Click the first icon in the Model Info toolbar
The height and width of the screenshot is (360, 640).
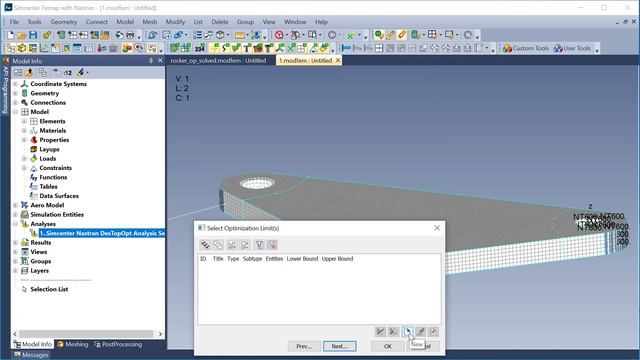click(x=18, y=73)
